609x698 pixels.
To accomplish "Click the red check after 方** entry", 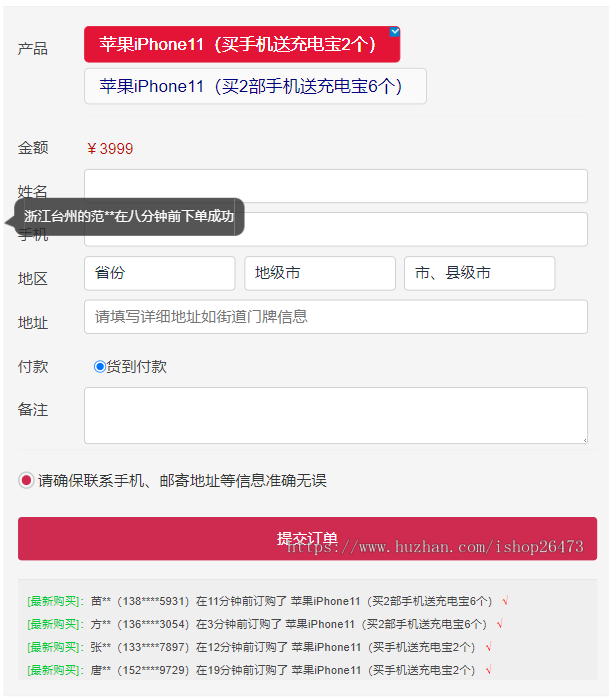I will coord(499,624).
